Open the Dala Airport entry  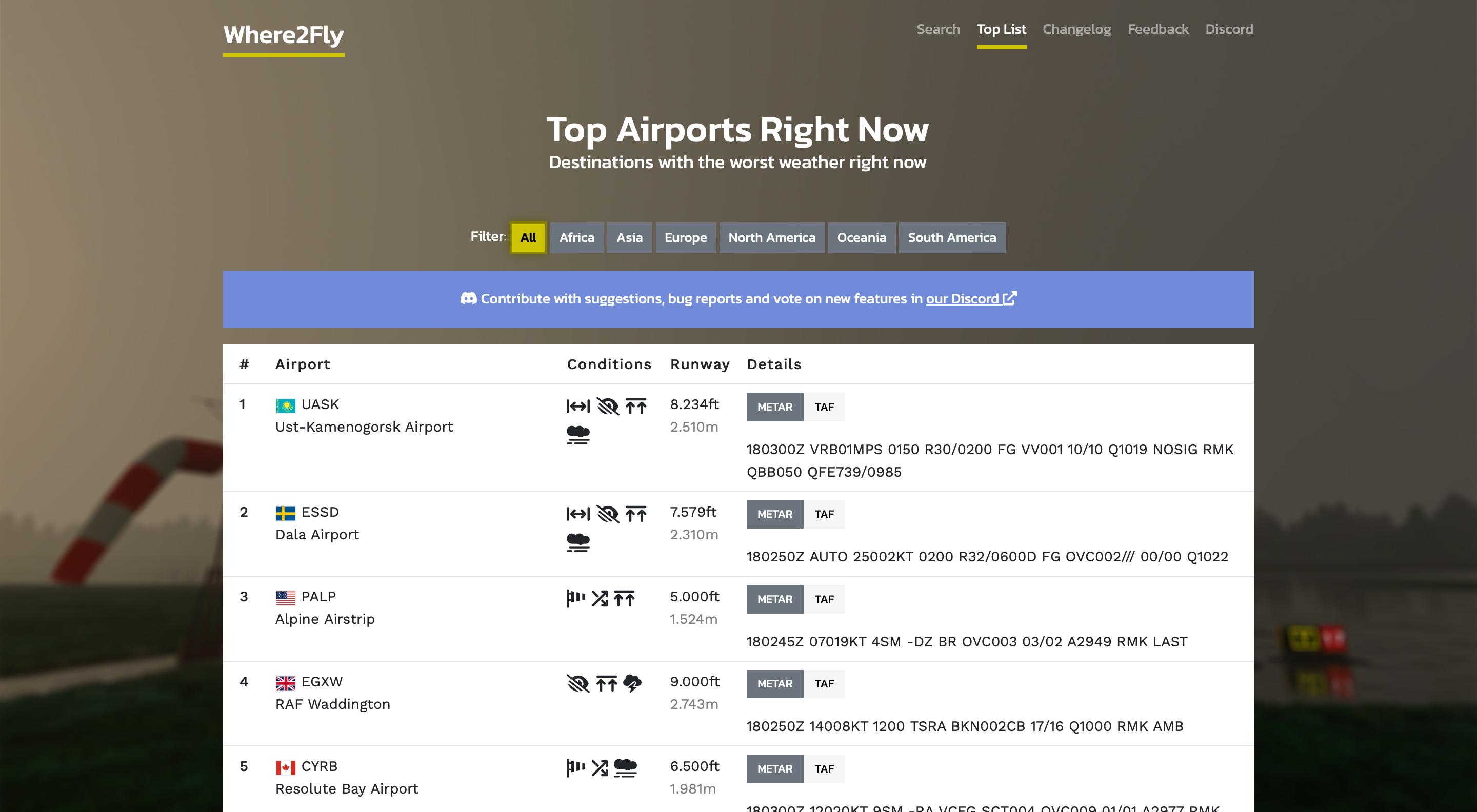316,534
